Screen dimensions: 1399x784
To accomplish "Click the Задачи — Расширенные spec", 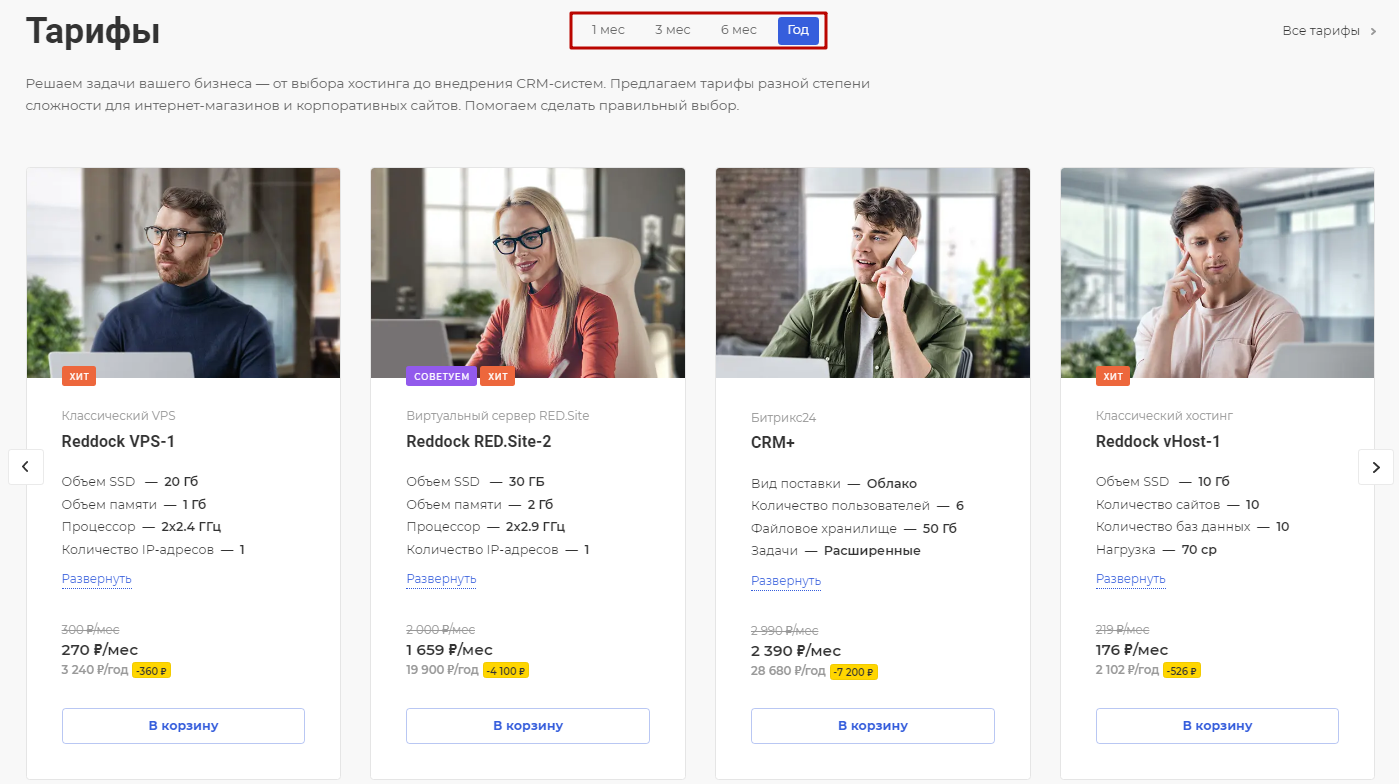I will 836,551.
